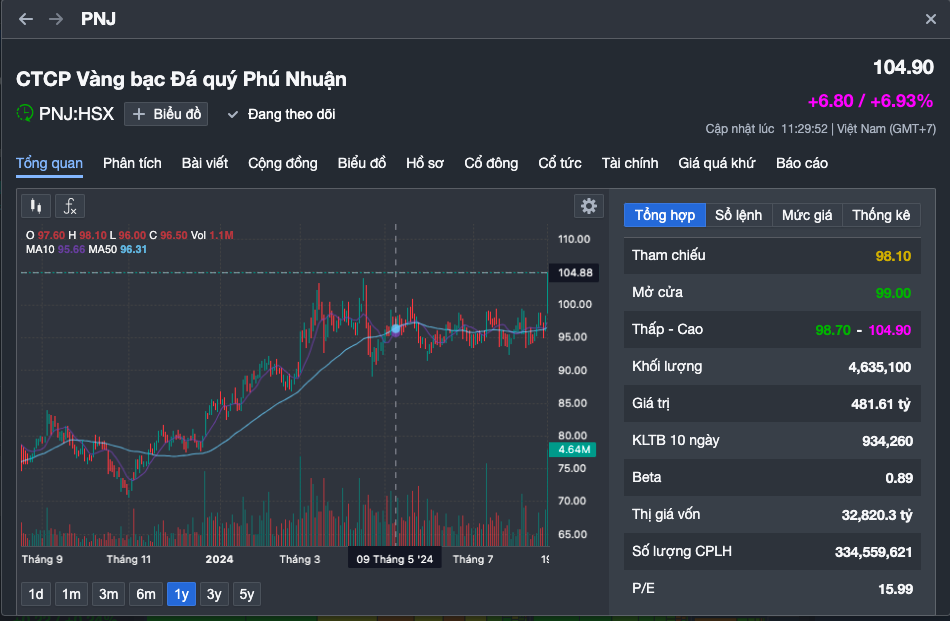Select the 3m time range
Viewport: 950px width, 621px height.
click(108, 594)
